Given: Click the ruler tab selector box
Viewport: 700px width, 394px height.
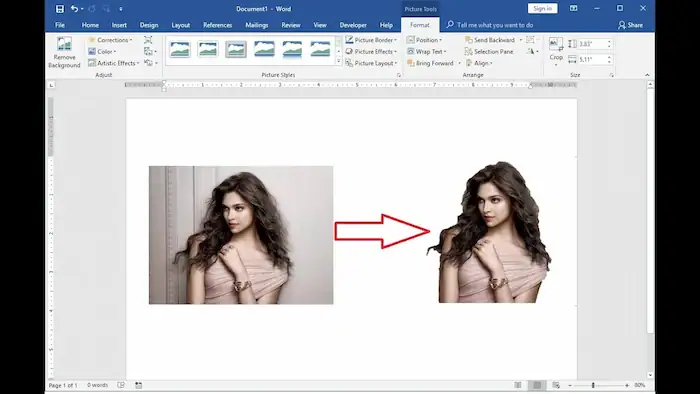Looking at the screenshot, I should point(51,85).
